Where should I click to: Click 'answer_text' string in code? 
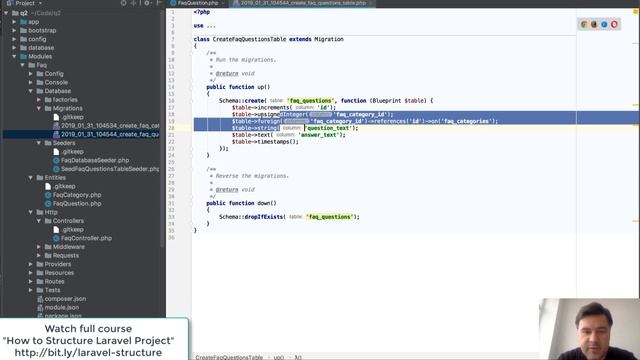320,135
